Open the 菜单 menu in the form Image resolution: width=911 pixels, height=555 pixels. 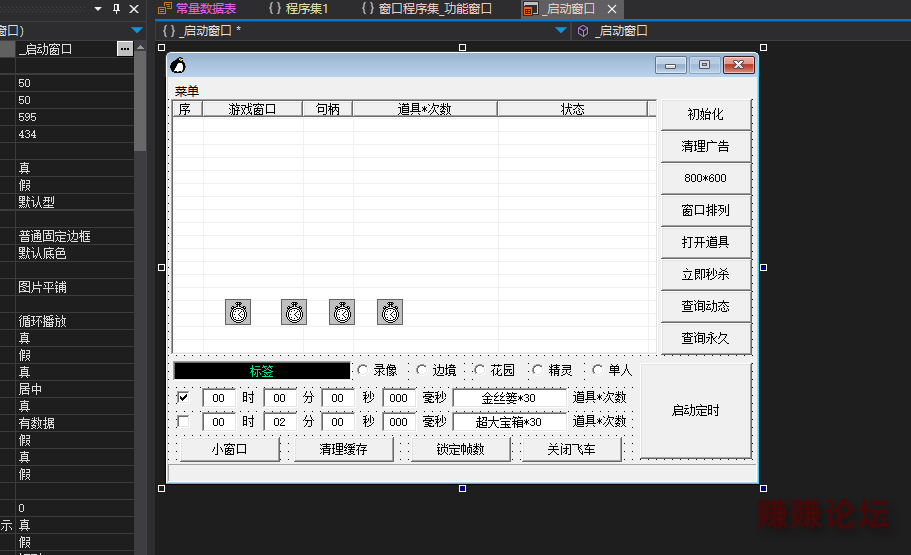coord(187,91)
